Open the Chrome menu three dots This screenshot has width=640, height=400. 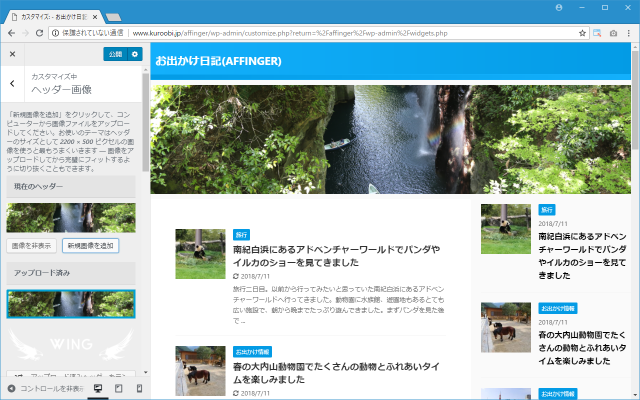629,33
